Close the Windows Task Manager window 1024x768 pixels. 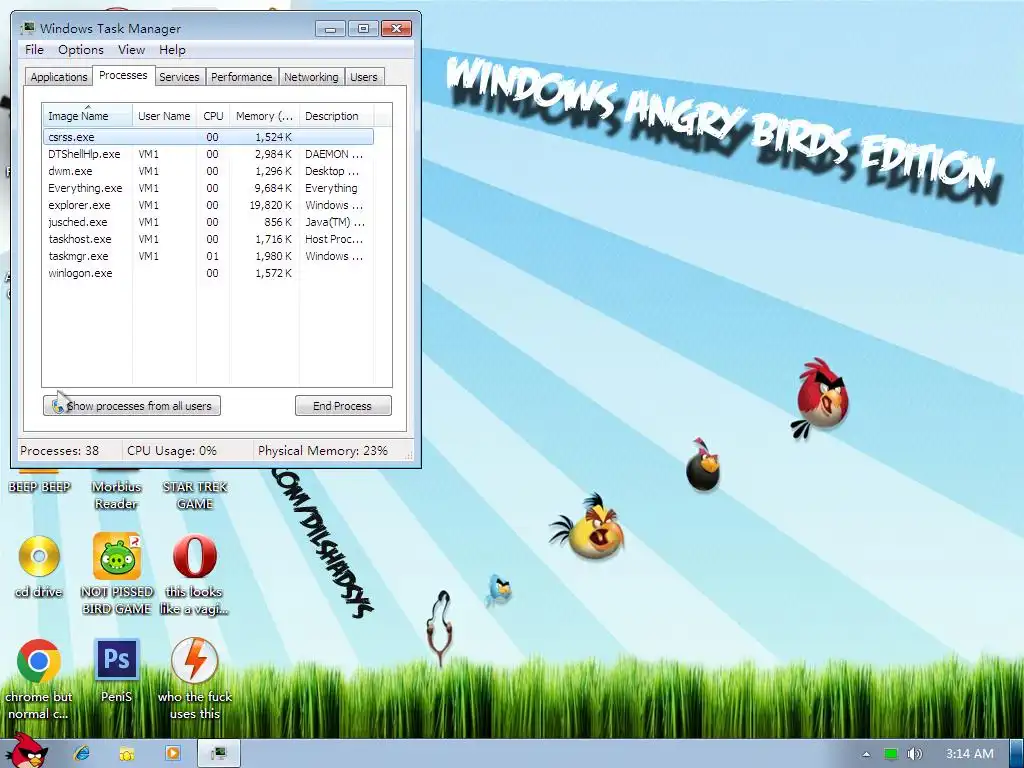coord(396,29)
